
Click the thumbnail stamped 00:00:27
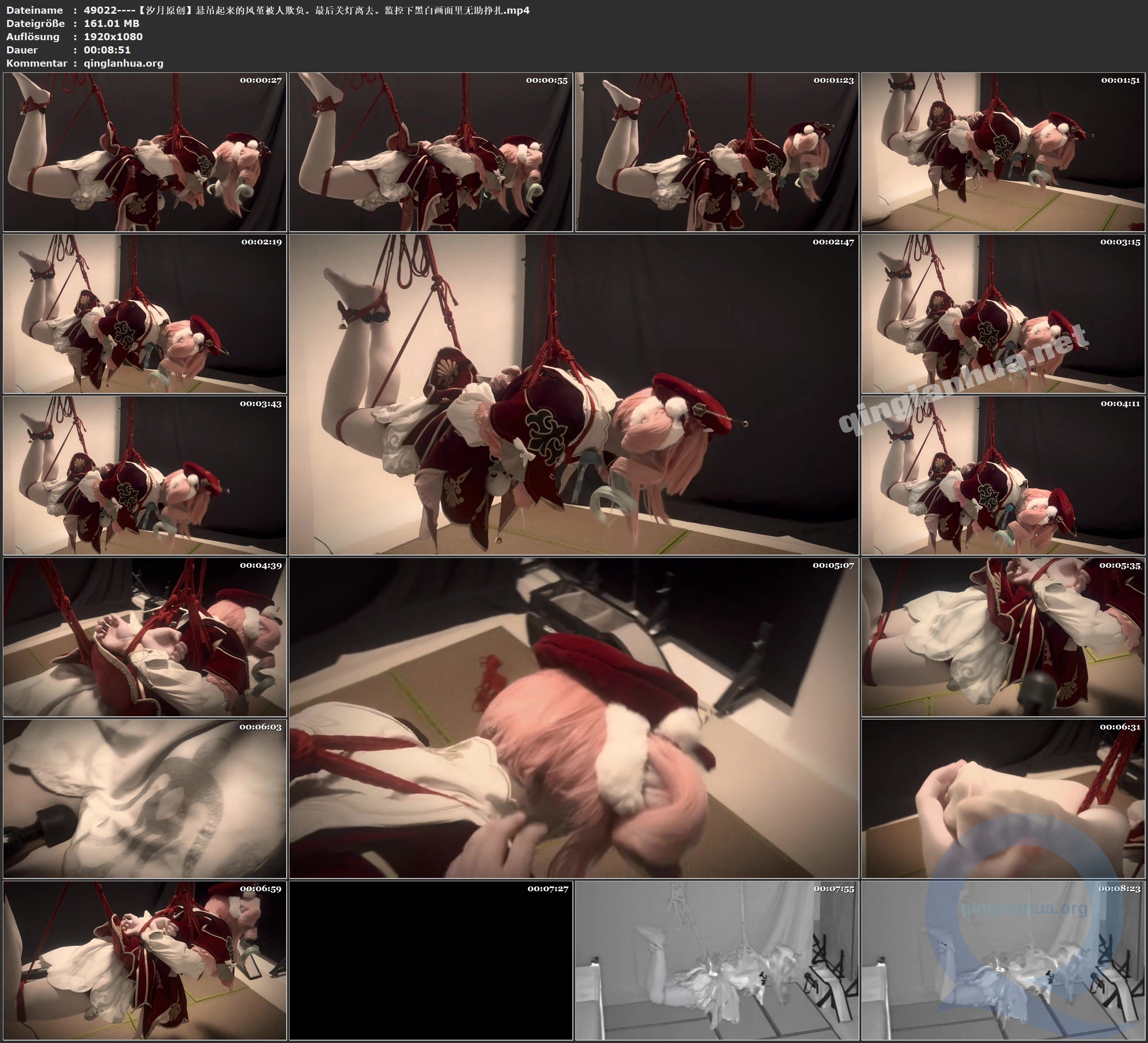click(145, 151)
